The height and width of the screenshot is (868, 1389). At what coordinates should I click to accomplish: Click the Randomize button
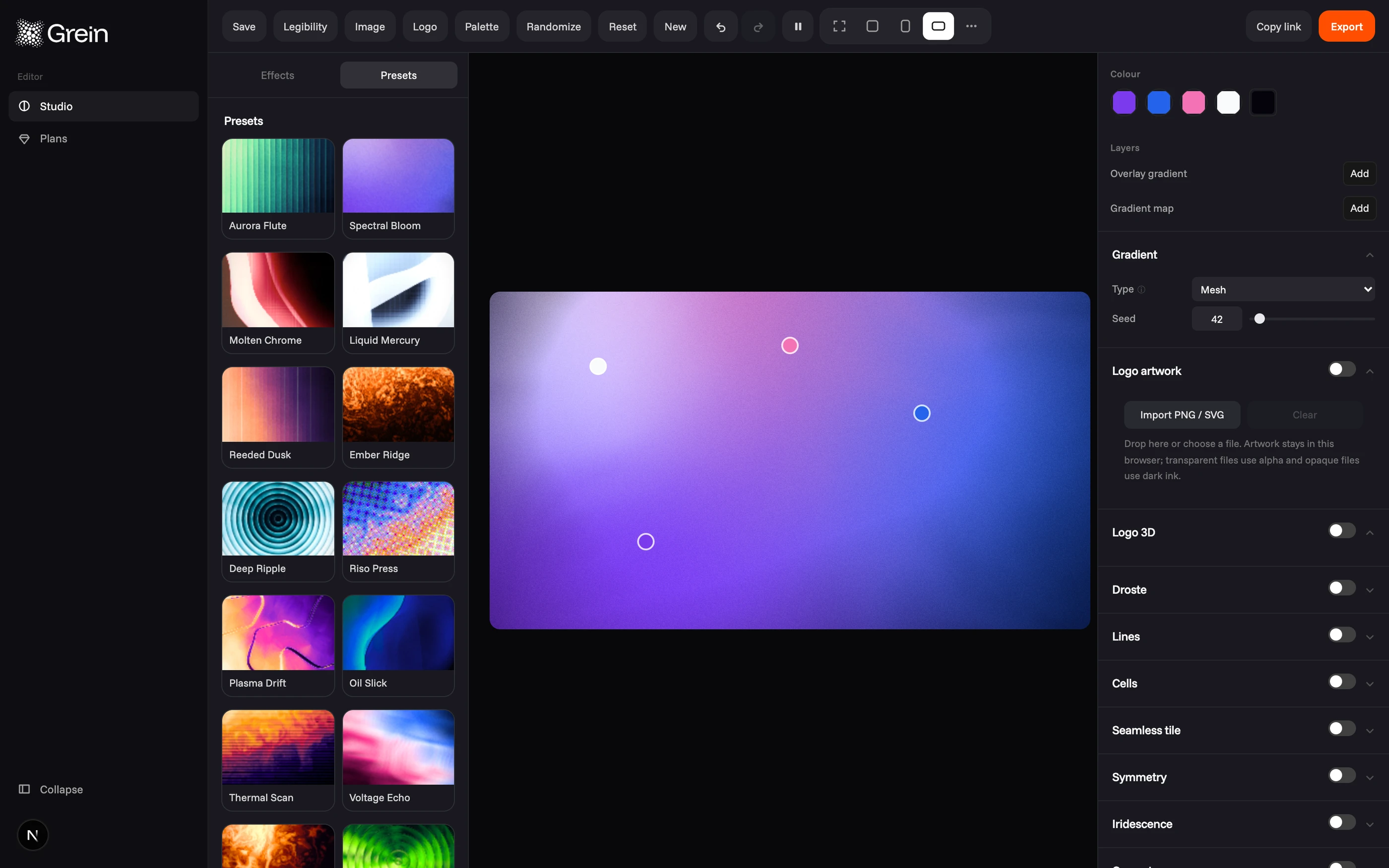point(553,26)
